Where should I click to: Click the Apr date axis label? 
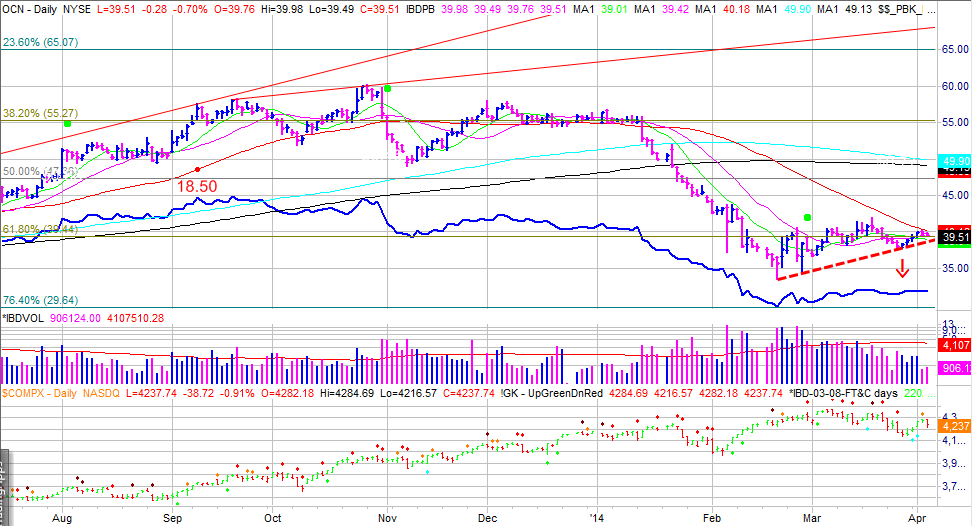click(917, 518)
